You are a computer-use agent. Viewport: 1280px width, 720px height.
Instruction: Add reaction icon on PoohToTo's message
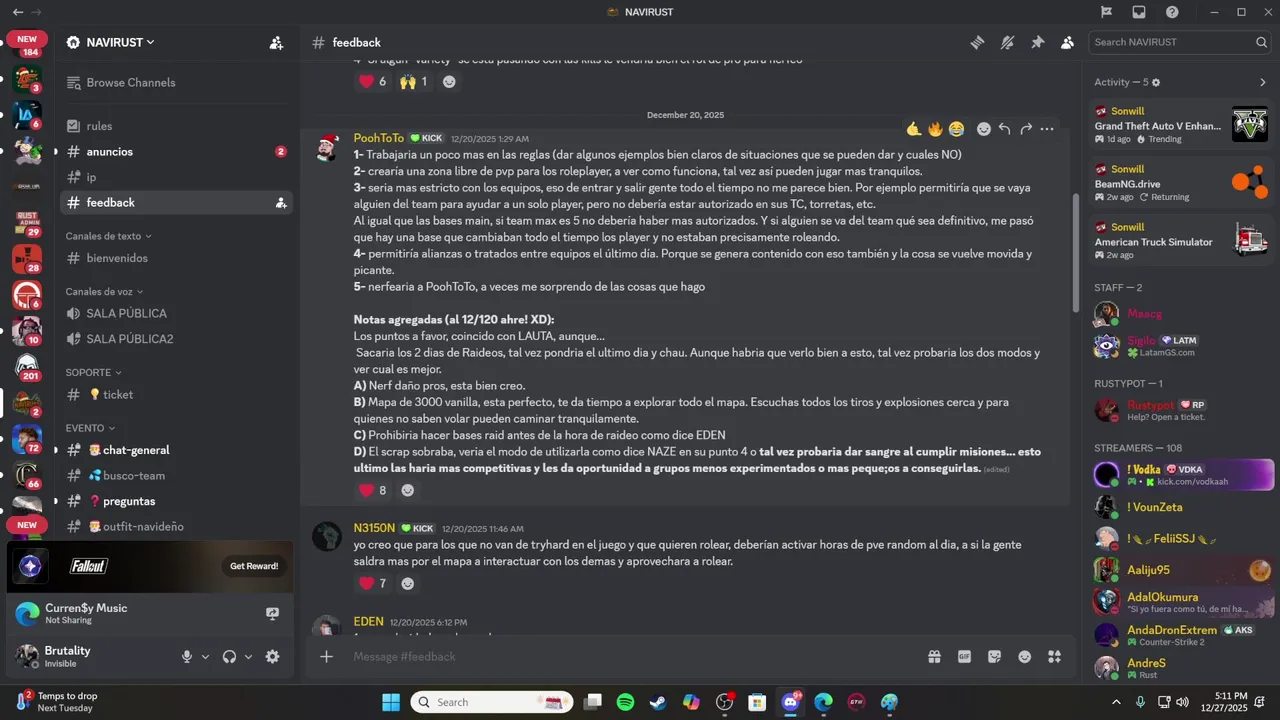pyautogui.click(x=984, y=129)
